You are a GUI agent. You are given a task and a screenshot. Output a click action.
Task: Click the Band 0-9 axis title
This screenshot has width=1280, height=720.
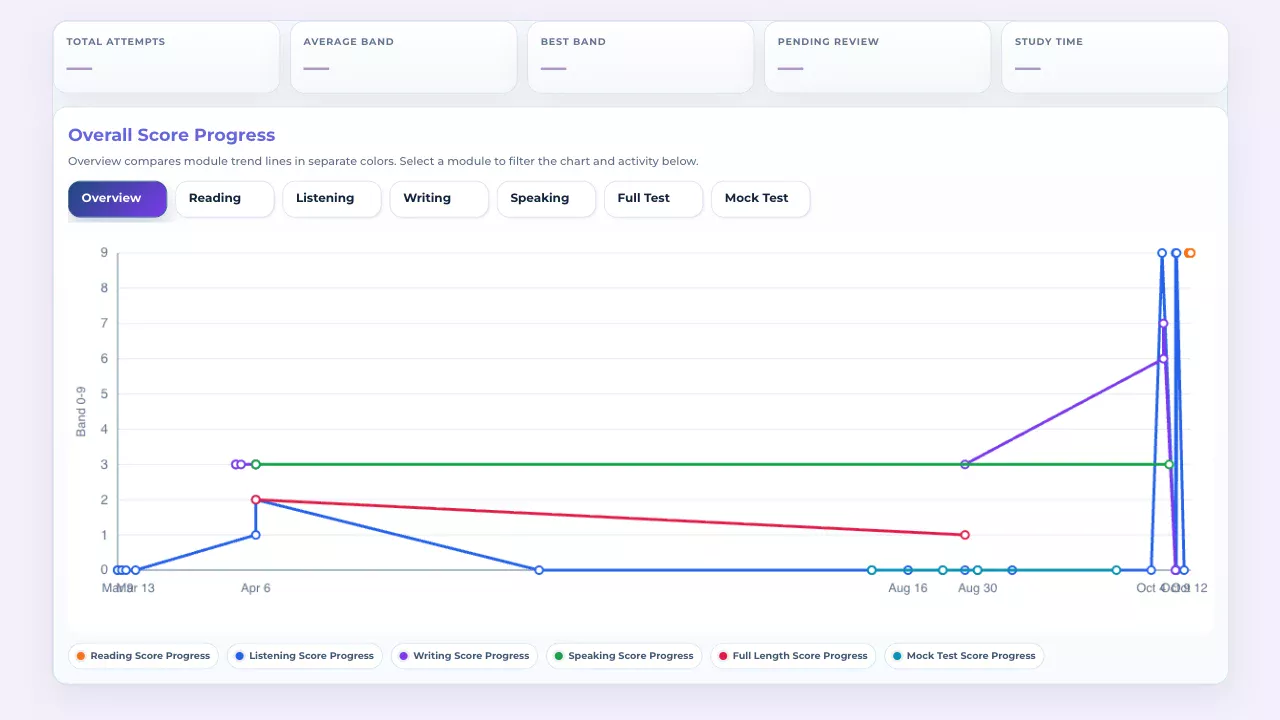(81, 411)
